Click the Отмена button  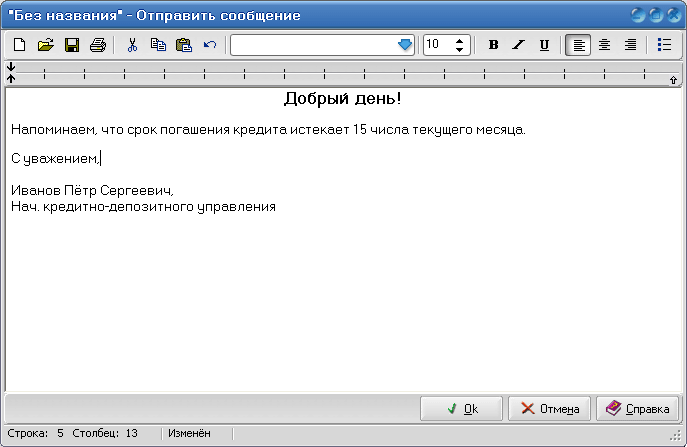point(549,408)
